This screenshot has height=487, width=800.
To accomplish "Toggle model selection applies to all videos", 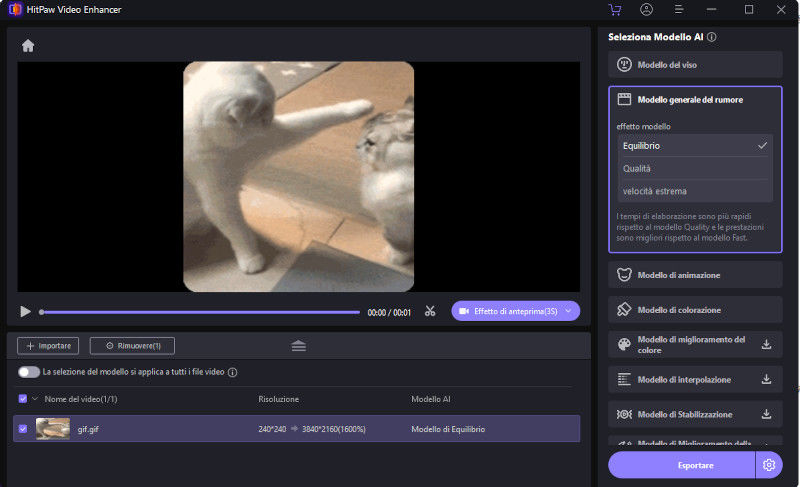I will (x=29, y=372).
